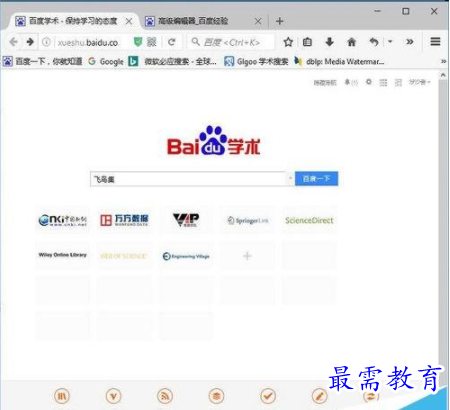Viewport: 450px width, 410px height.
Task: Switch to list layout icon next to grid
Action: coord(398,82)
